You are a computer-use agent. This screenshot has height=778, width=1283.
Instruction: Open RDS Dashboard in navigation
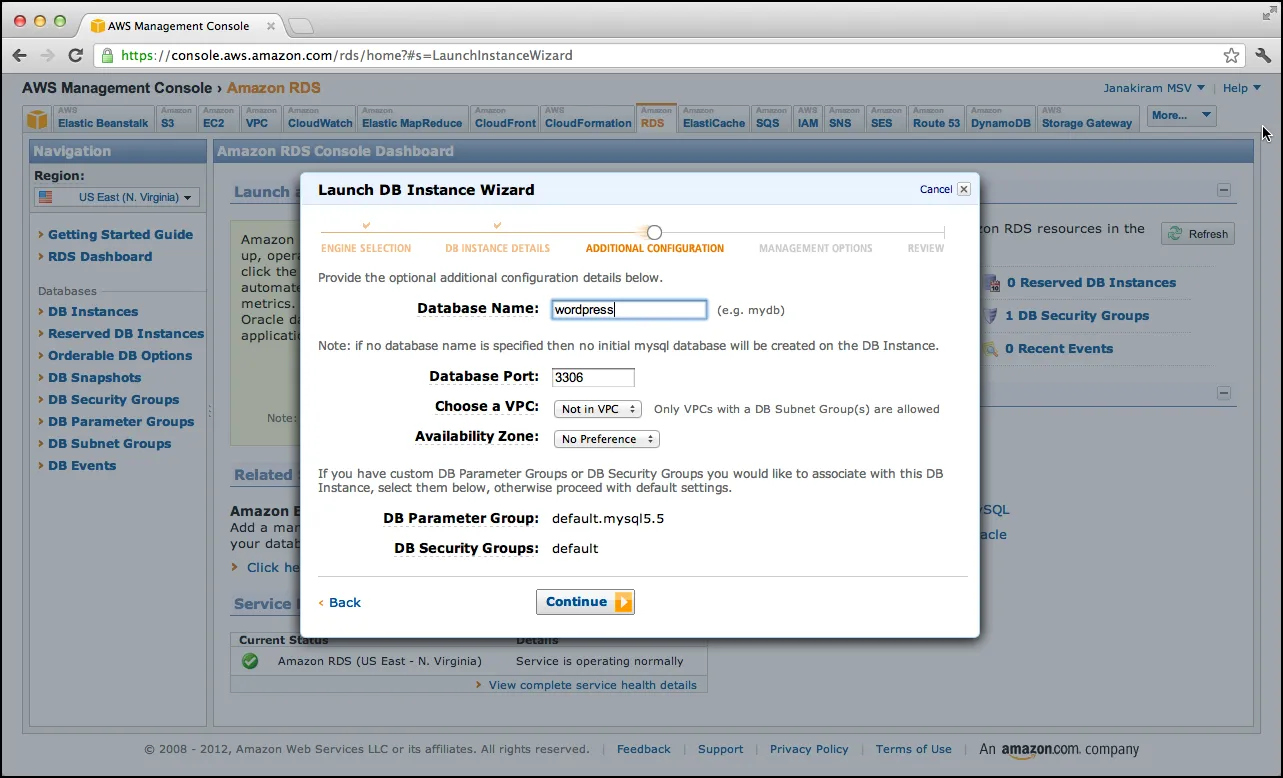coord(100,257)
